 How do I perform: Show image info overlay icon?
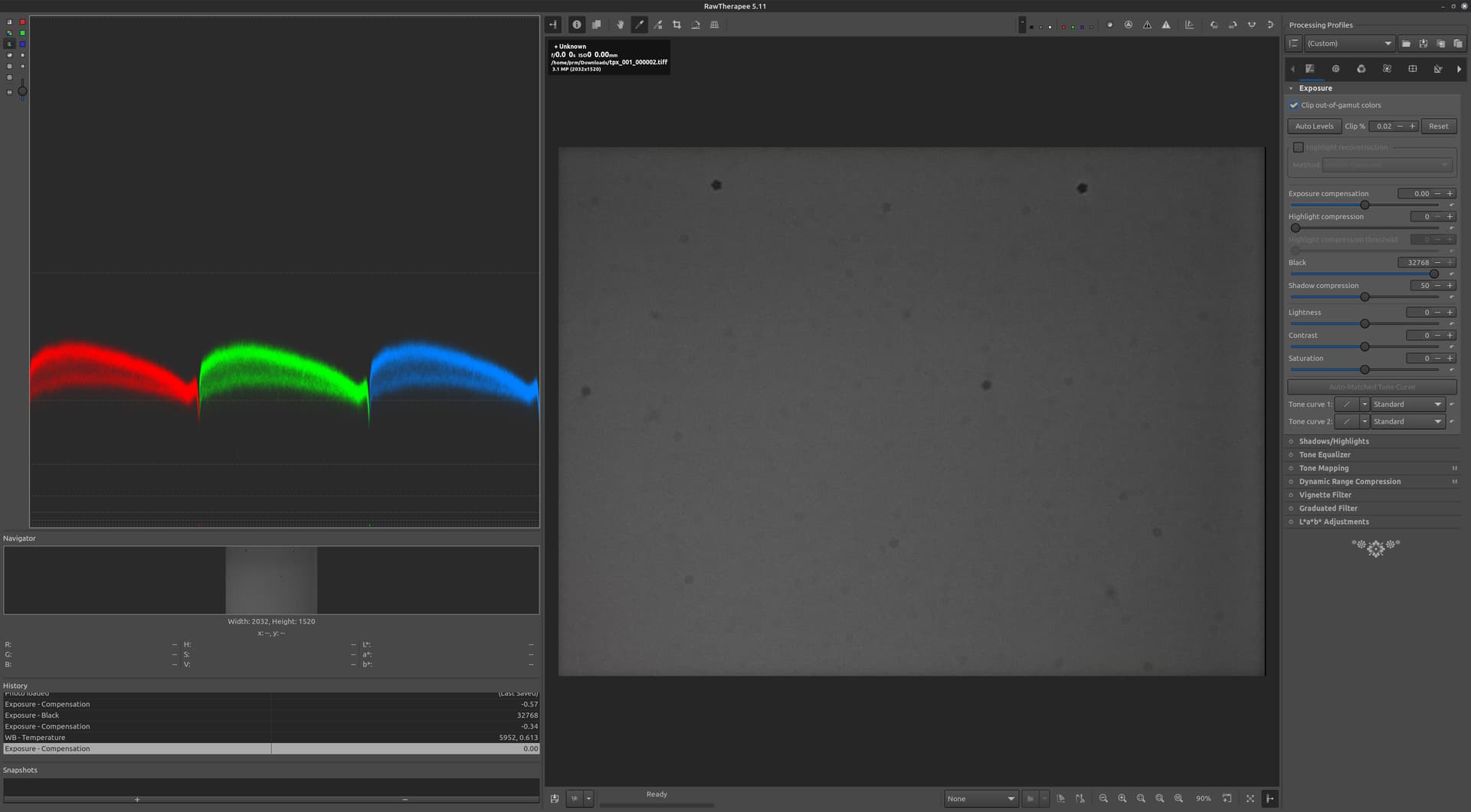[x=577, y=25]
